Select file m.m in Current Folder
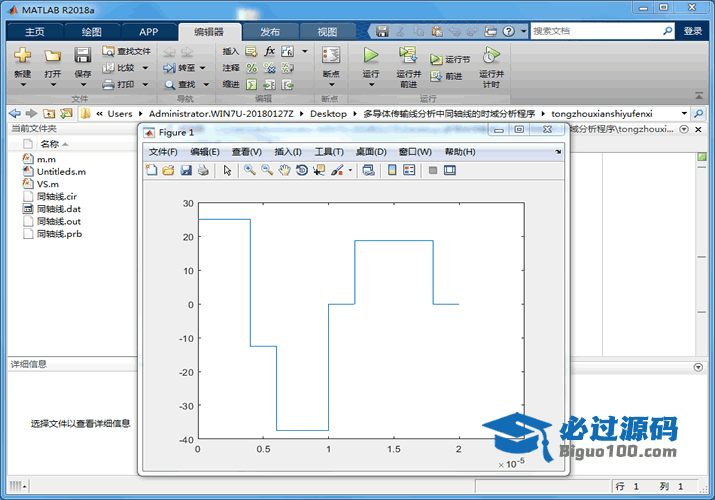The width and height of the screenshot is (715, 500). 46,160
